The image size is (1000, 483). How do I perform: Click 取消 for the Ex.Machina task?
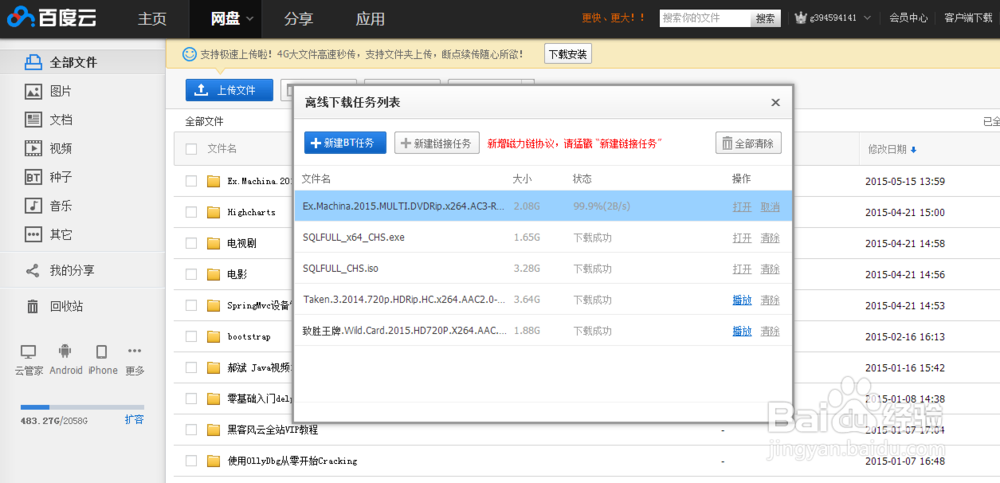[770, 207]
